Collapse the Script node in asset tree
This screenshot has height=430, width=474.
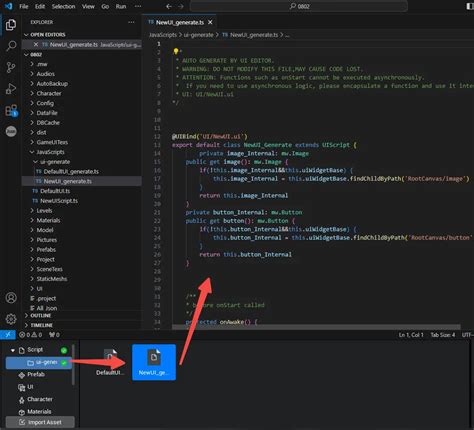pos(12,350)
